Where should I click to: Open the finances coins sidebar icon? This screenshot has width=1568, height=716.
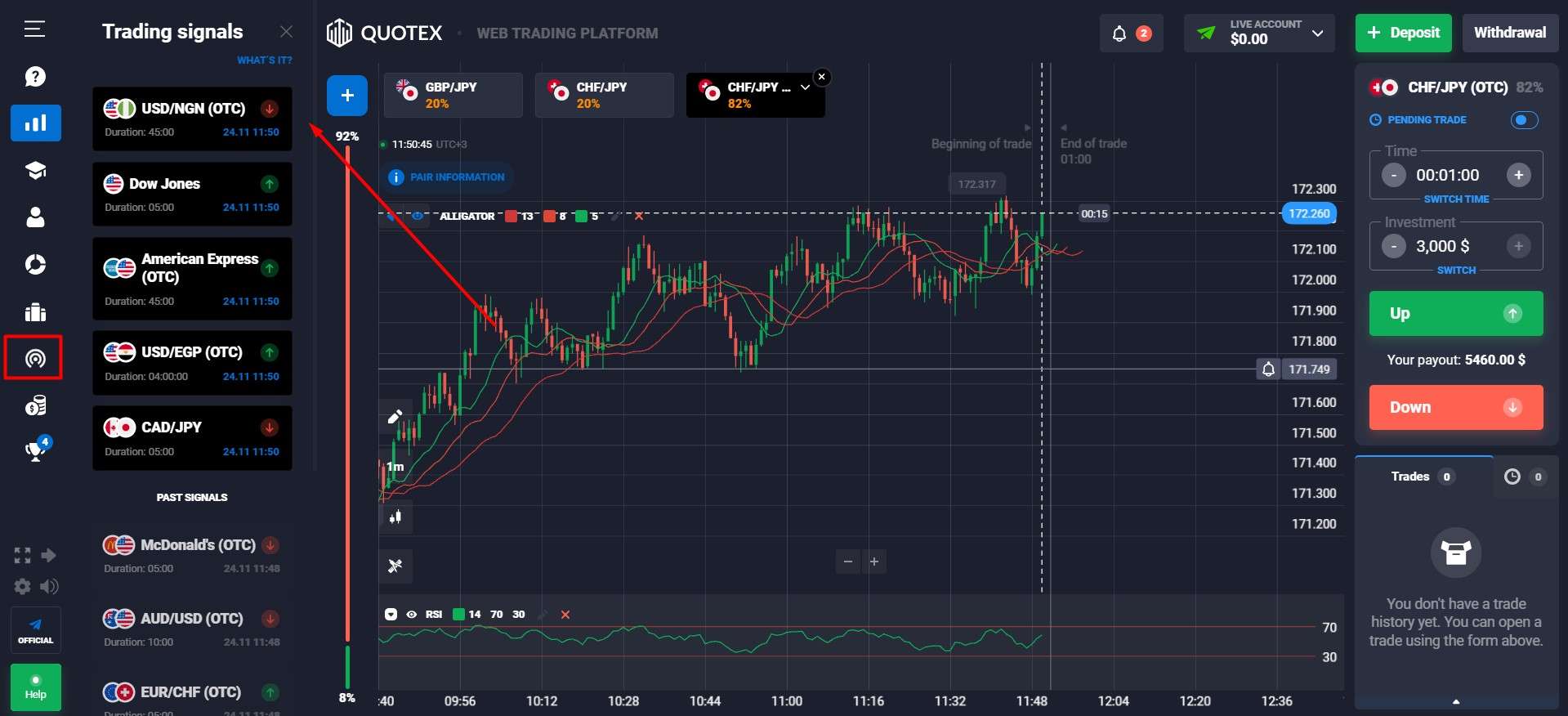coord(35,405)
